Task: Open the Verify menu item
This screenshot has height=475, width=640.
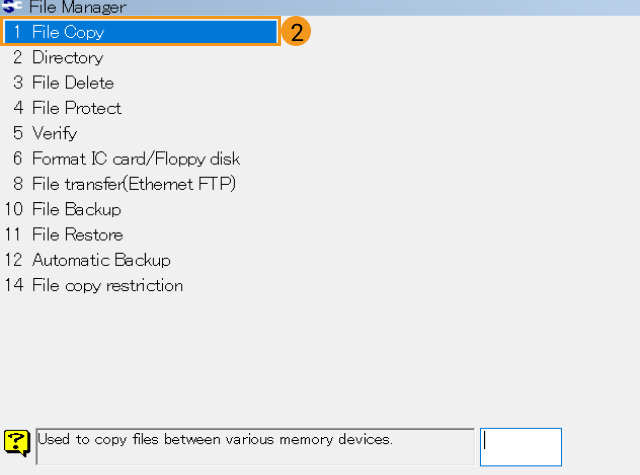Action: 54,133
